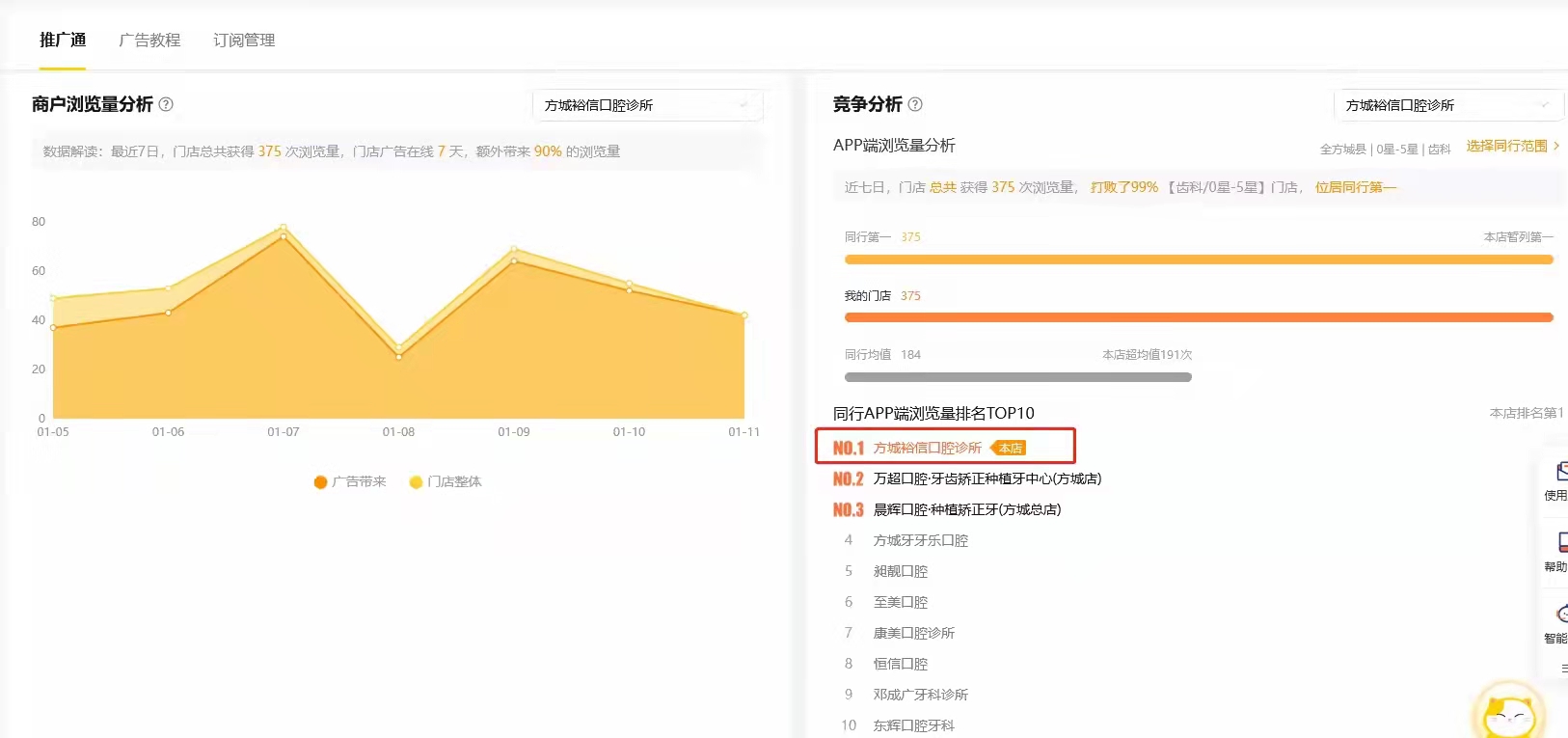Open the 推广通 tab
1568x738 pixels.
(63, 40)
